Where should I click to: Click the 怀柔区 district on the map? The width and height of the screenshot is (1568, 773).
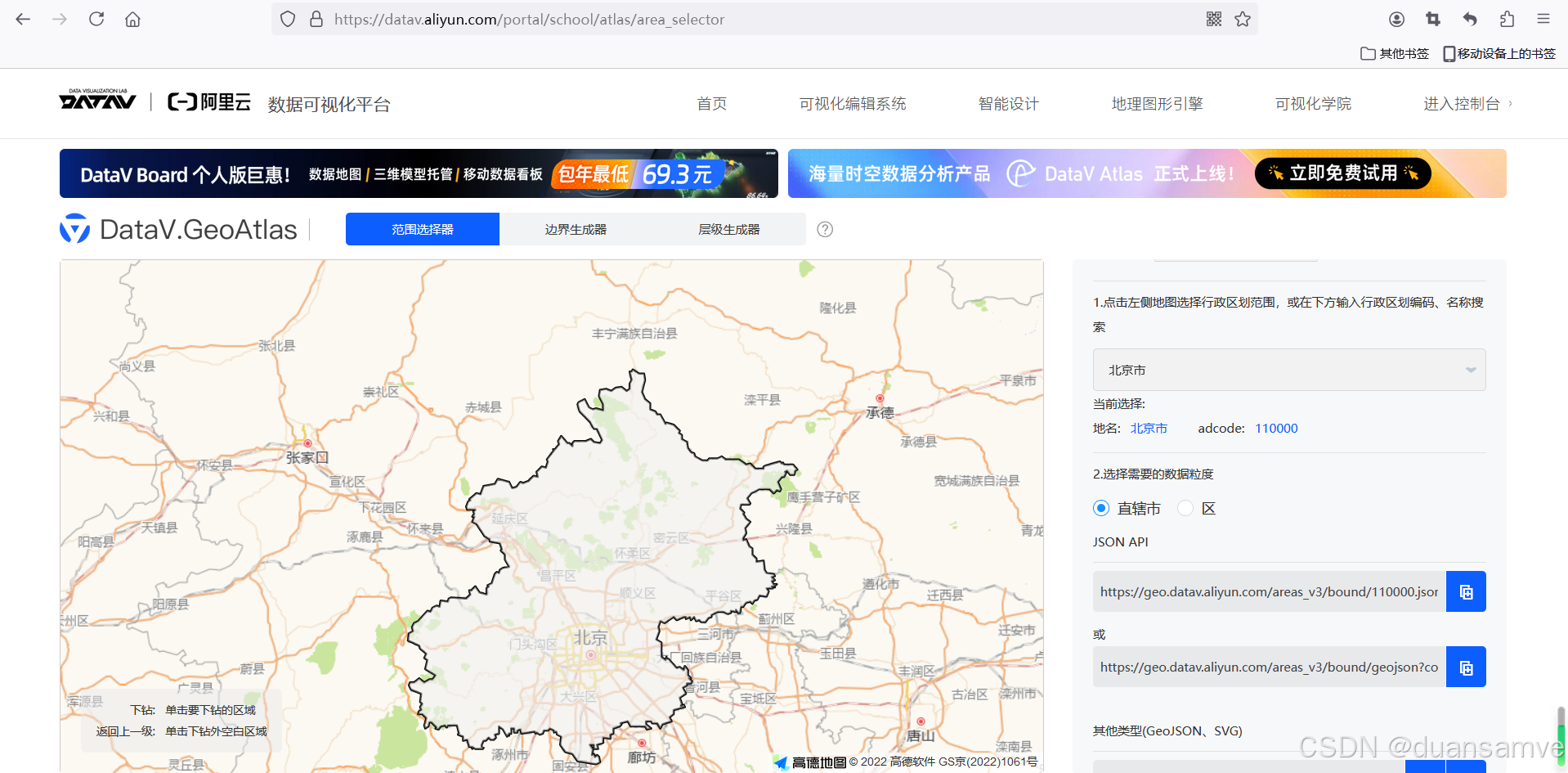(x=633, y=554)
